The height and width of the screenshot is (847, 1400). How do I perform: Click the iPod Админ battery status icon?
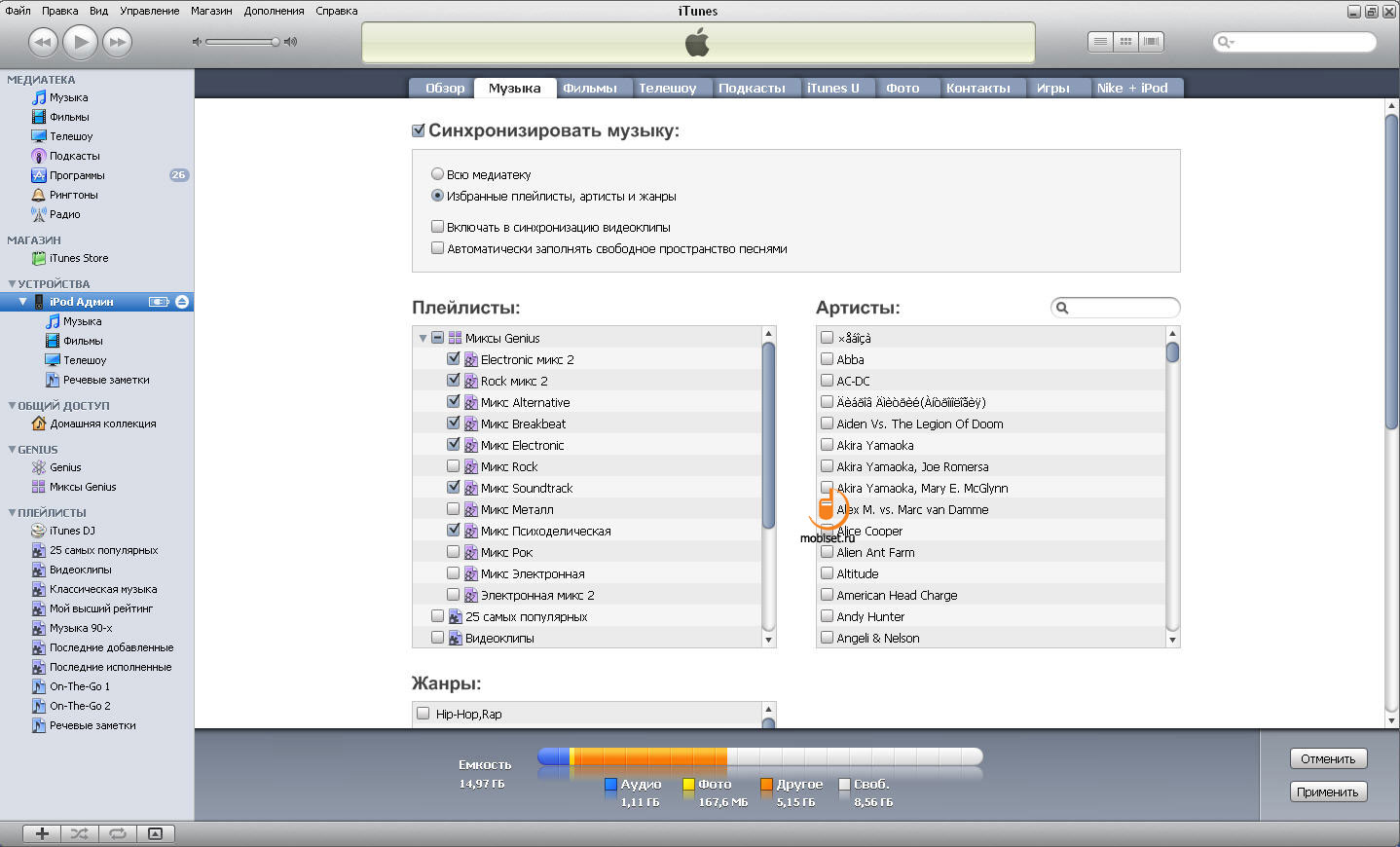pos(159,302)
